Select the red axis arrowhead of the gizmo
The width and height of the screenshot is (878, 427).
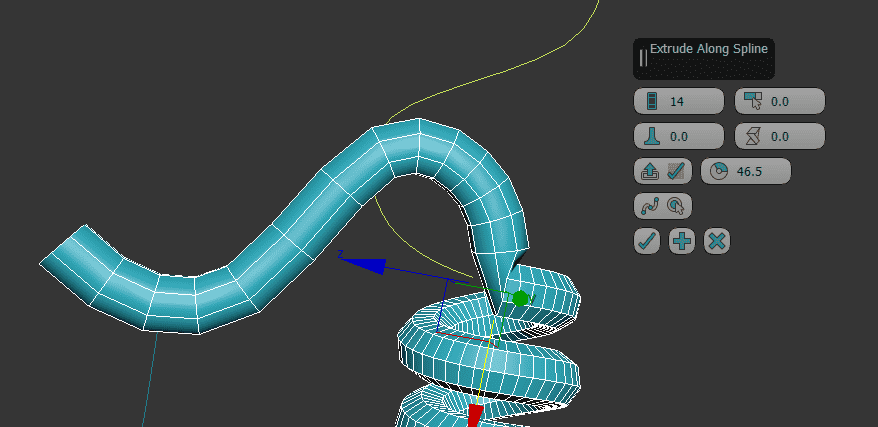[475, 416]
